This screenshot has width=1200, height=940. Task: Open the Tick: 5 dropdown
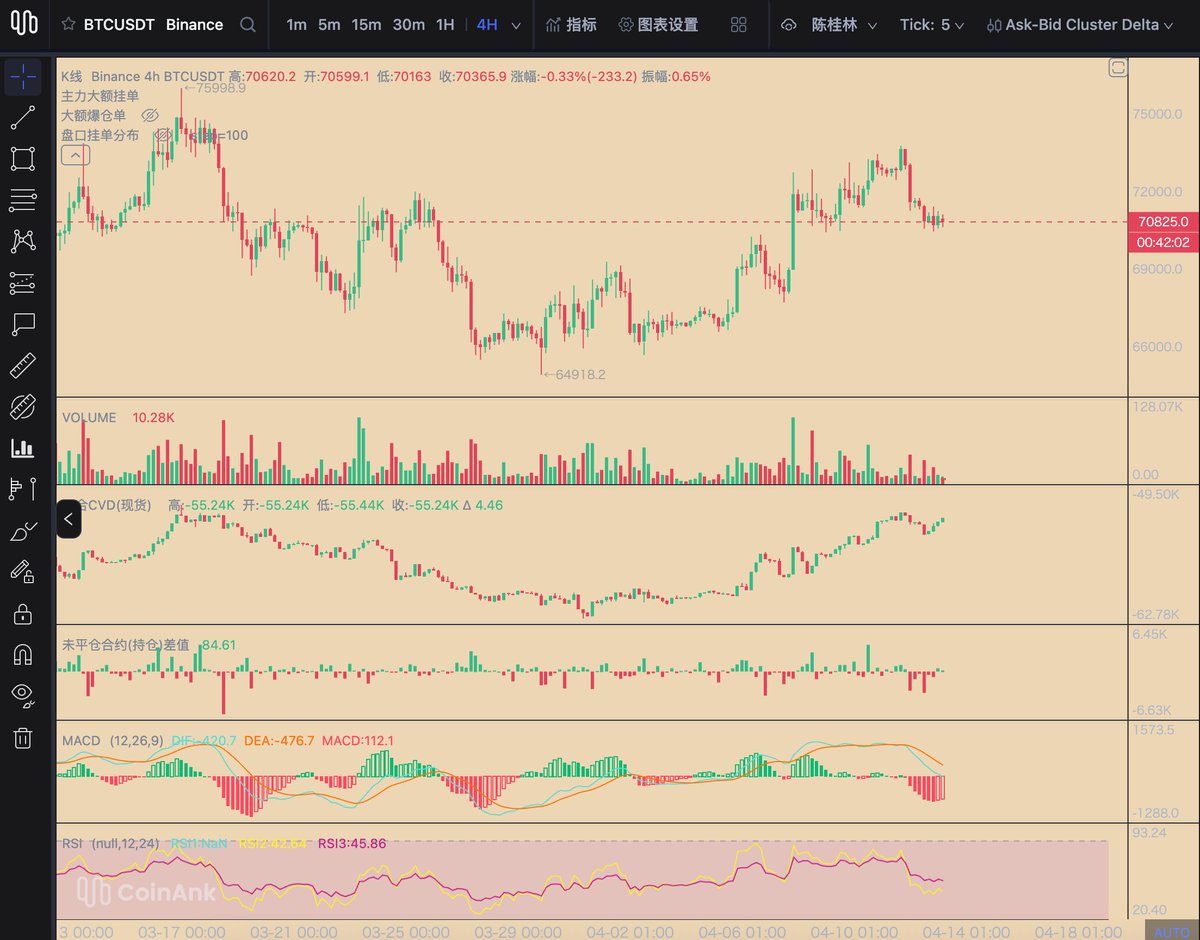(932, 24)
